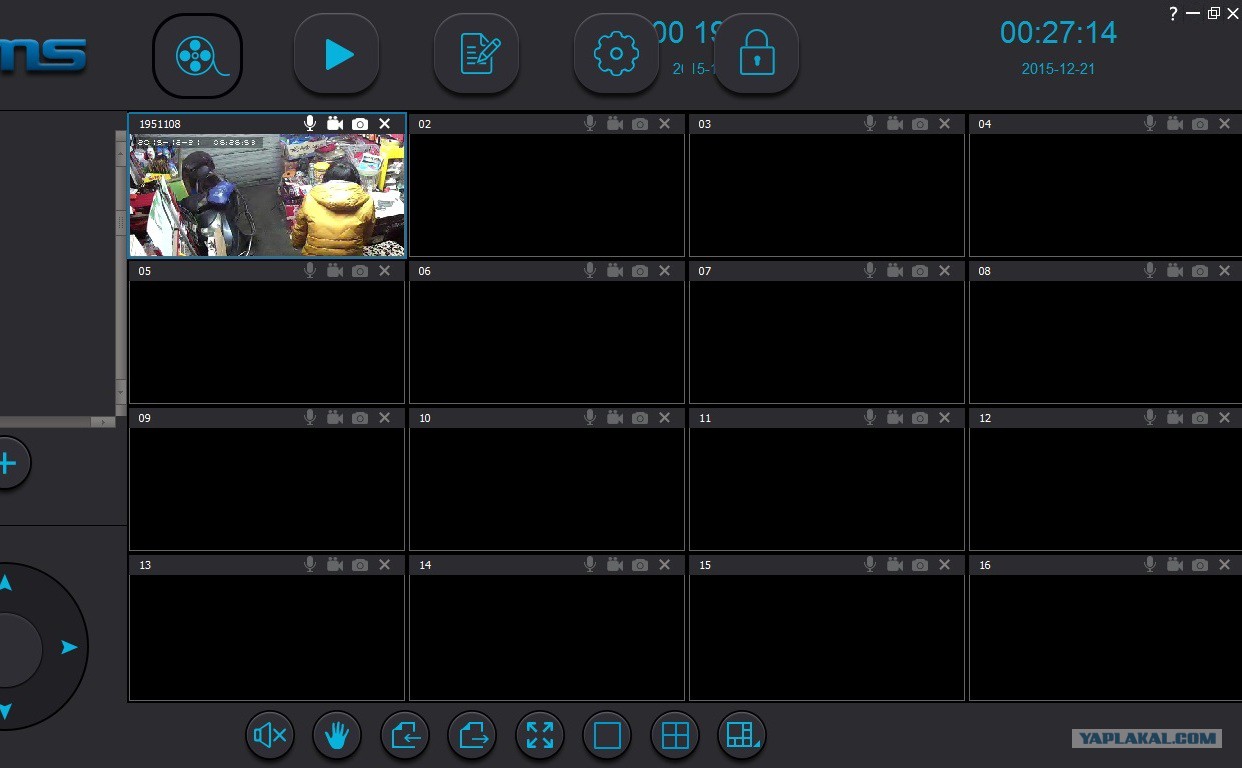Click snapshot camera on channel 08
This screenshot has height=768, width=1242.
(x=1200, y=271)
